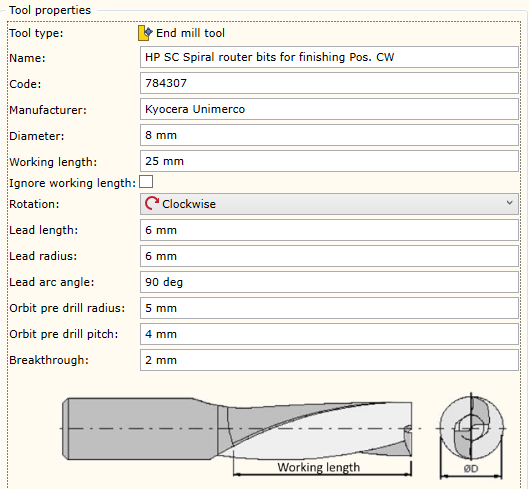Click the Name: label

(x=27, y=58)
